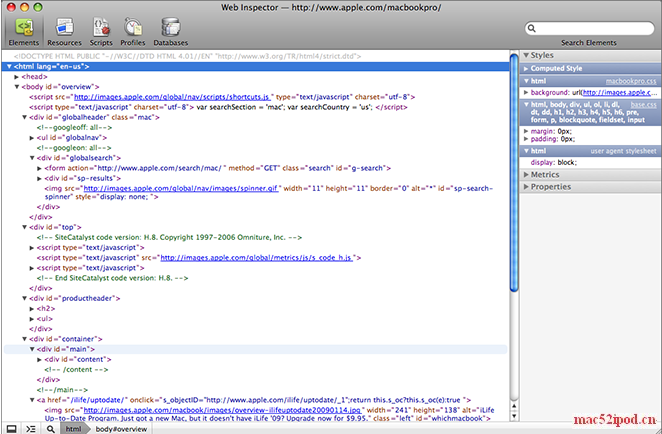
Task: Open the base.css stylesheet link
Action: point(643,104)
